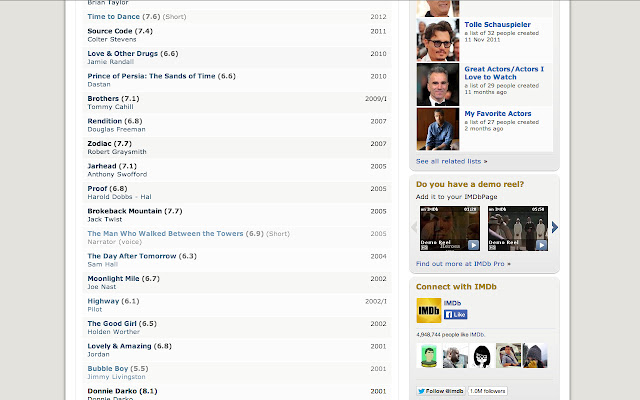Open Brokeback Mountain film page
This screenshot has width=640, height=400.
[x=124, y=211]
